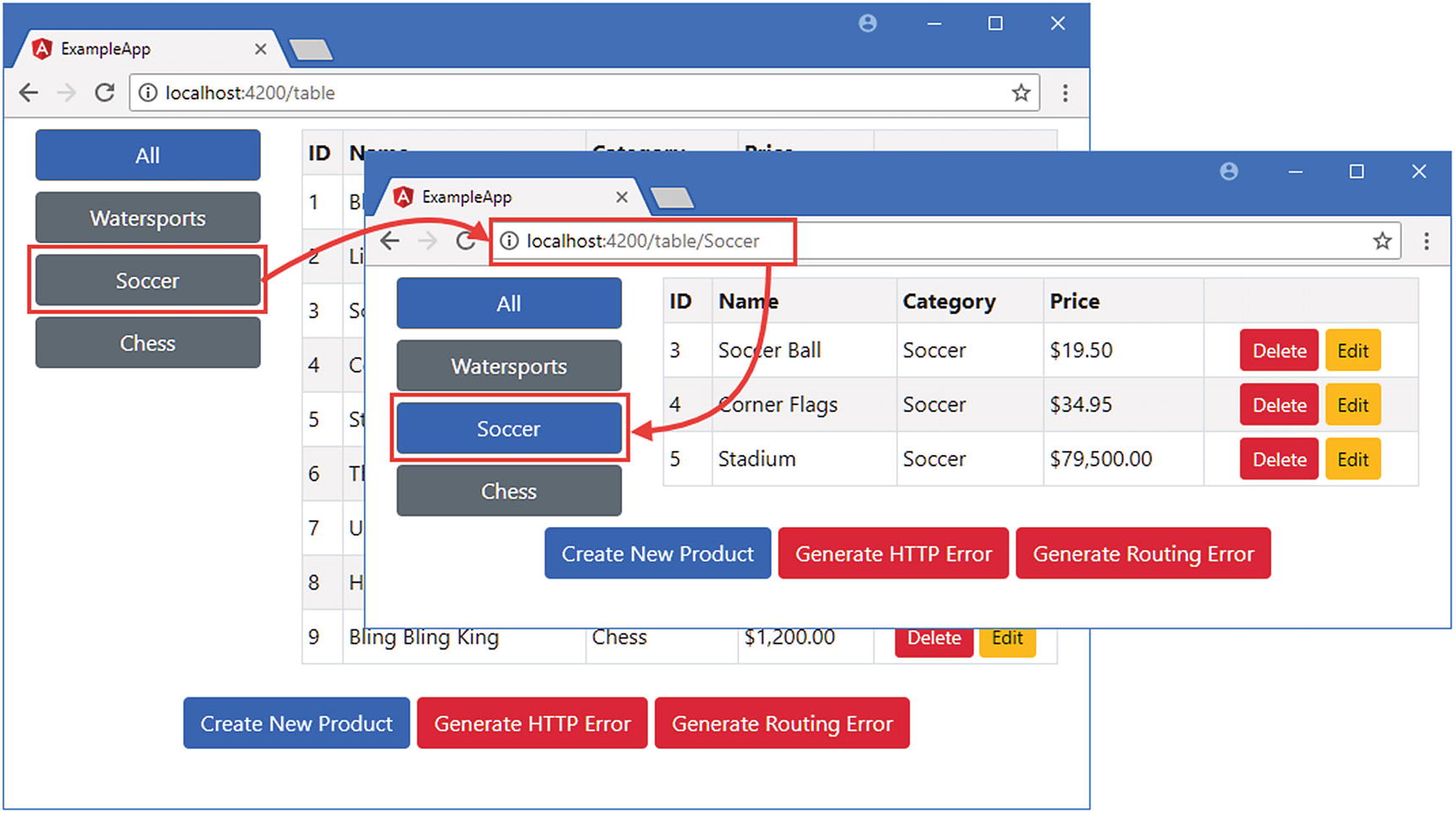
Task: Select the Soccer category in rear window
Action: 148,280
